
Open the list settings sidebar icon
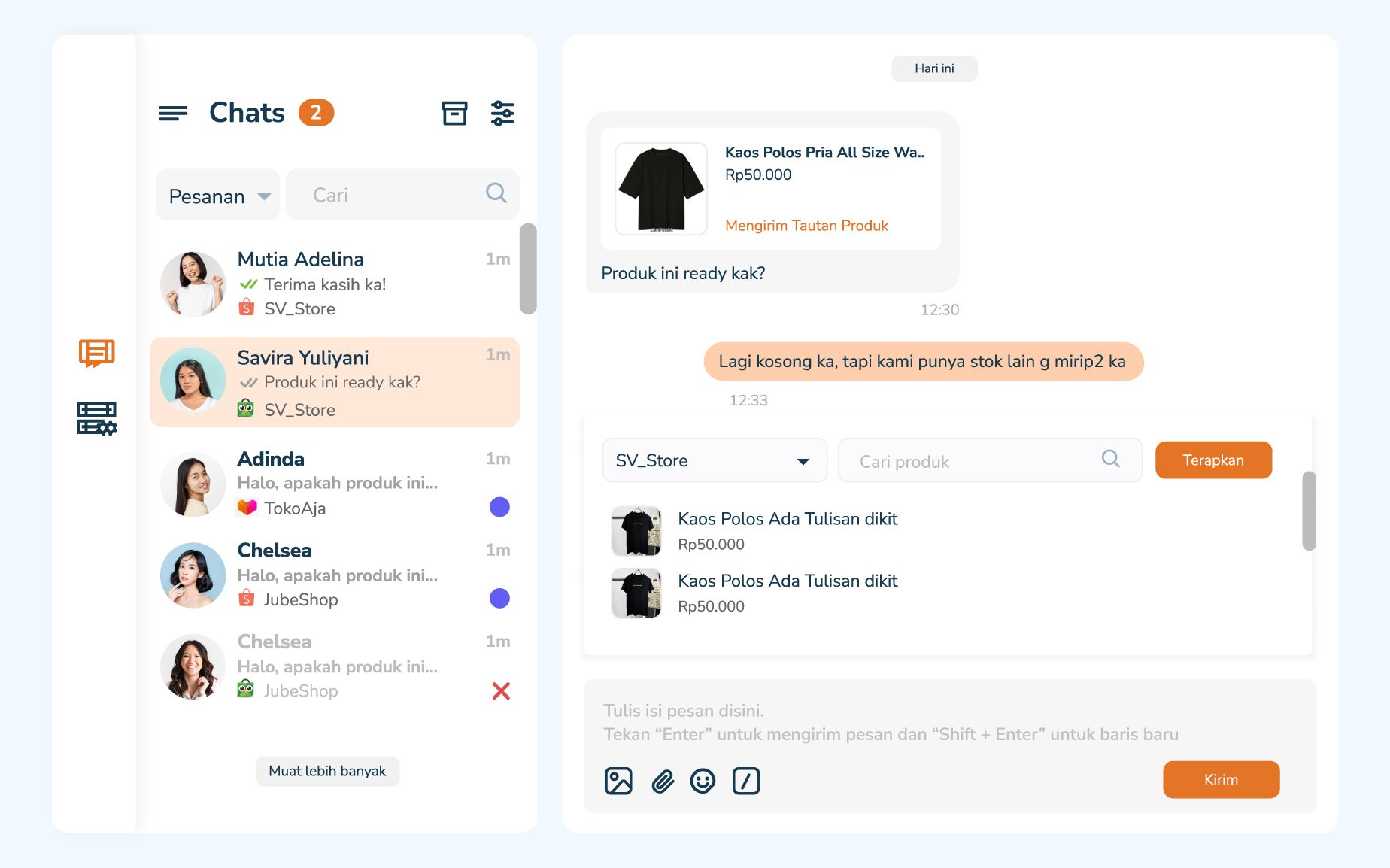click(97, 418)
